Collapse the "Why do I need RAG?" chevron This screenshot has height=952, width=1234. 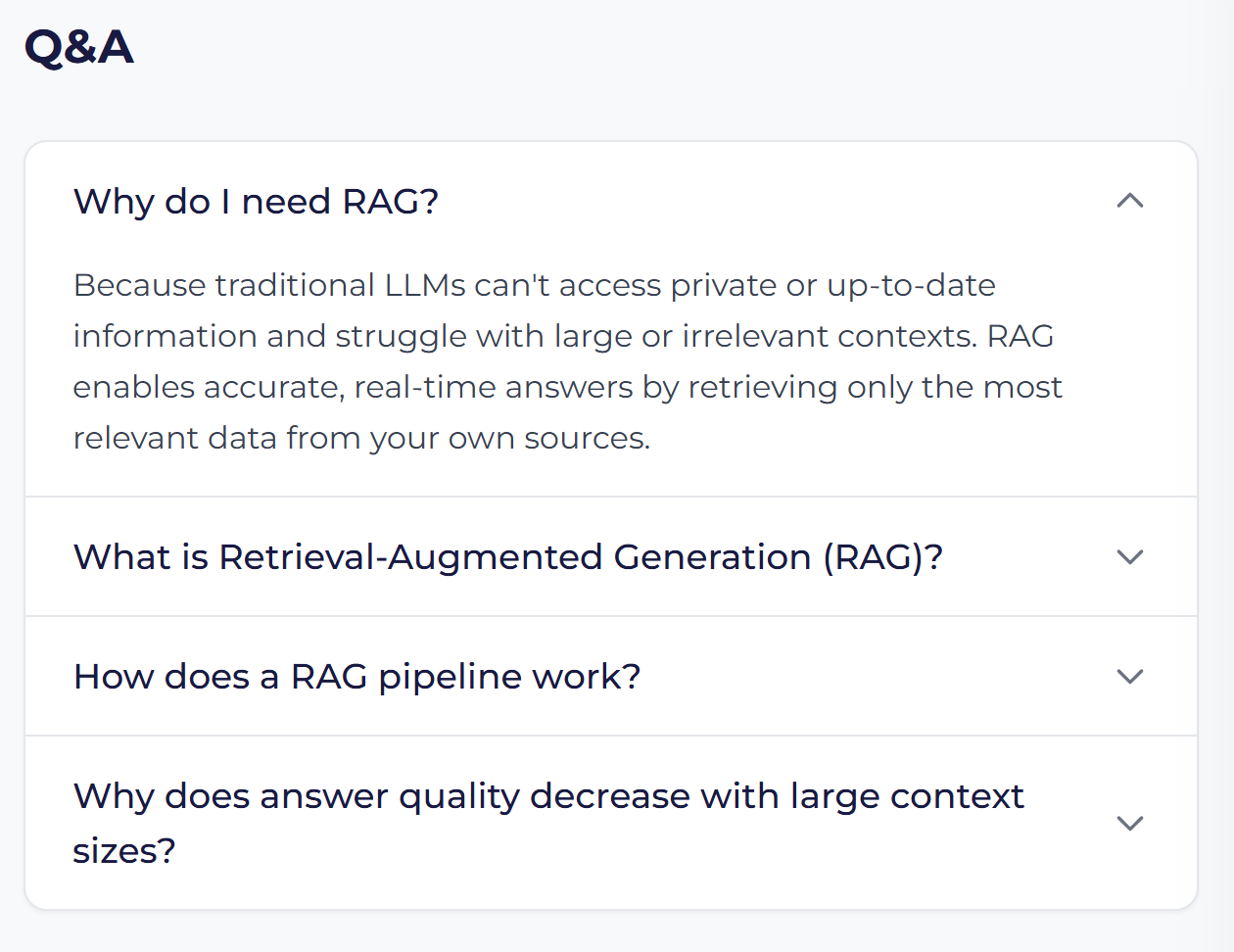[1130, 201]
